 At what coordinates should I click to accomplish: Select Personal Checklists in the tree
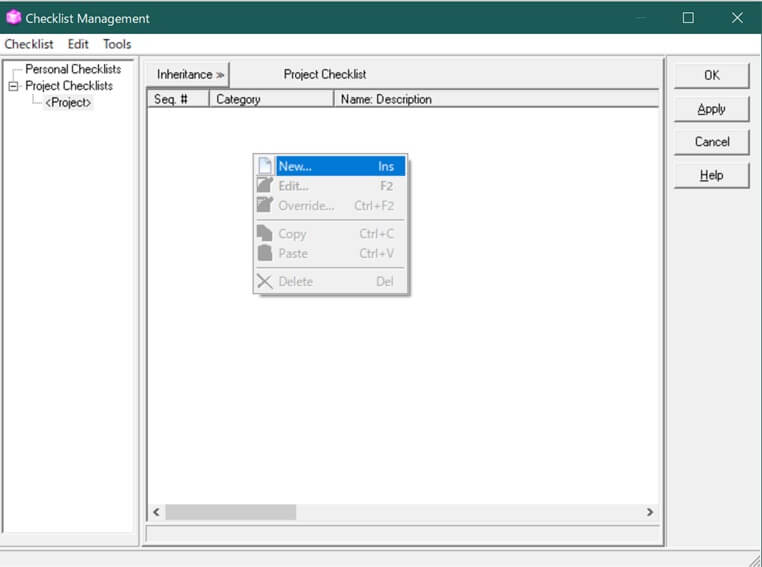click(x=73, y=69)
